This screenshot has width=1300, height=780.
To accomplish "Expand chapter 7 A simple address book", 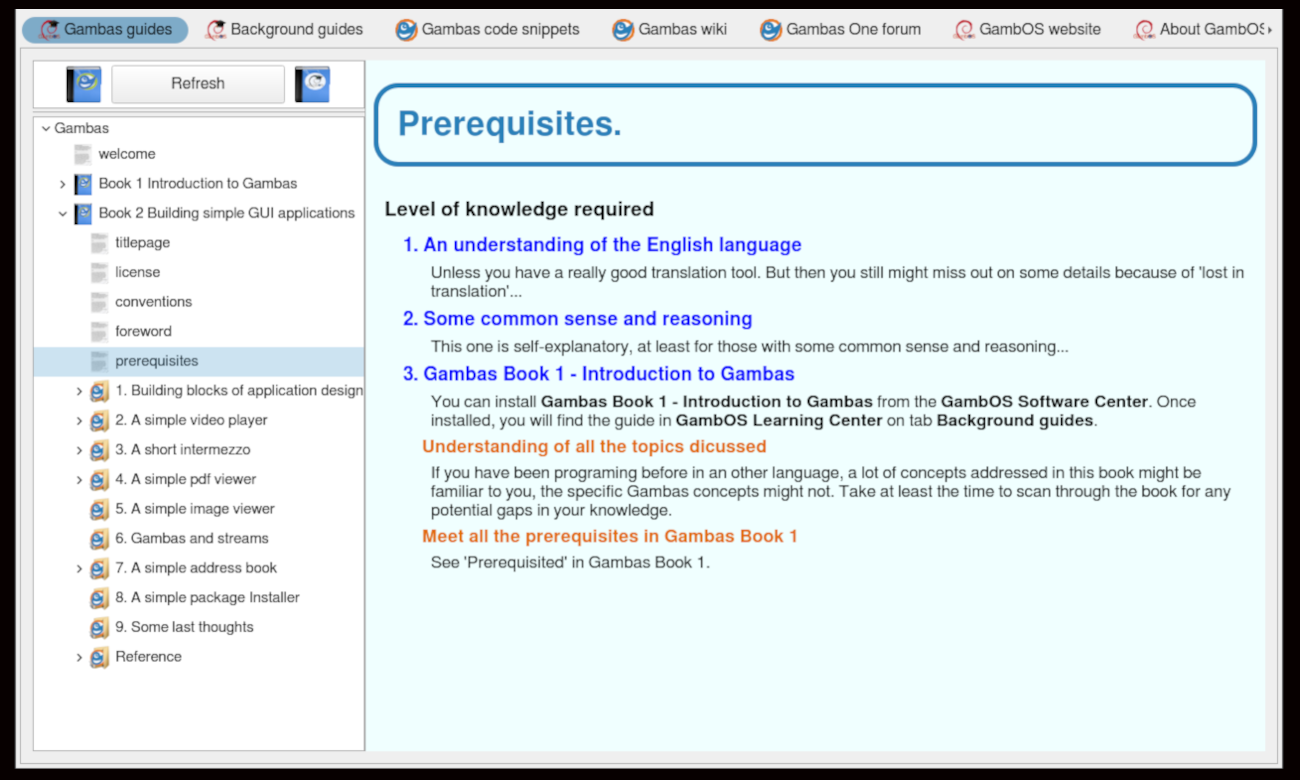I will (79, 568).
